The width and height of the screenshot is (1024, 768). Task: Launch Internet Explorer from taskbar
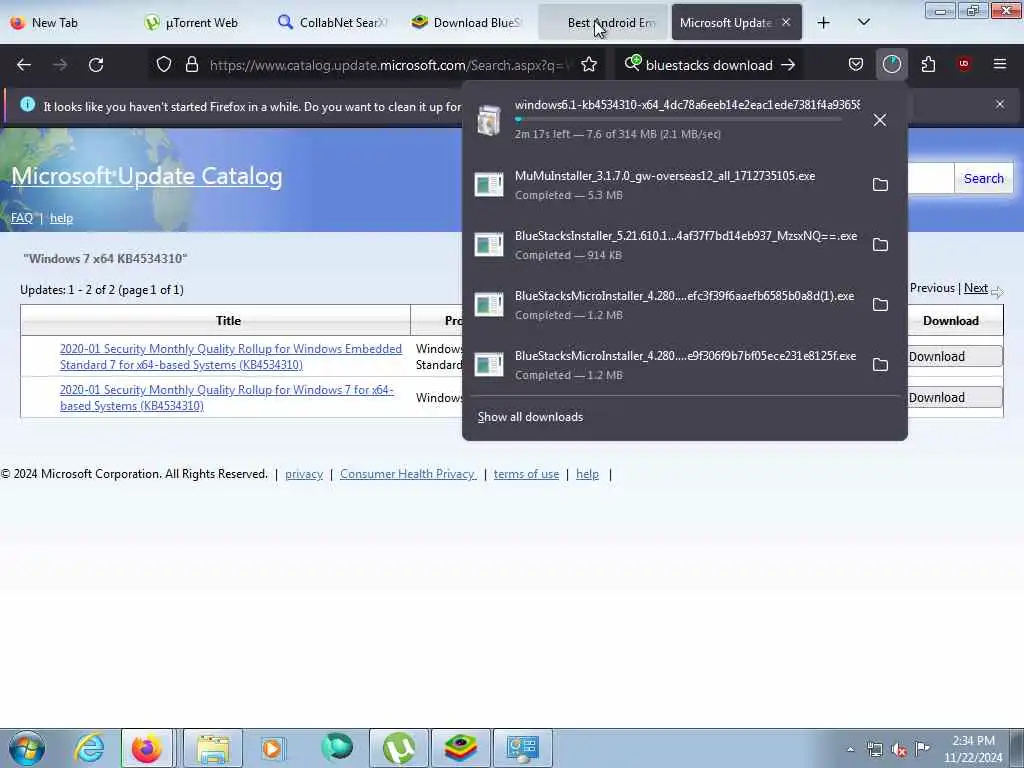[89, 748]
